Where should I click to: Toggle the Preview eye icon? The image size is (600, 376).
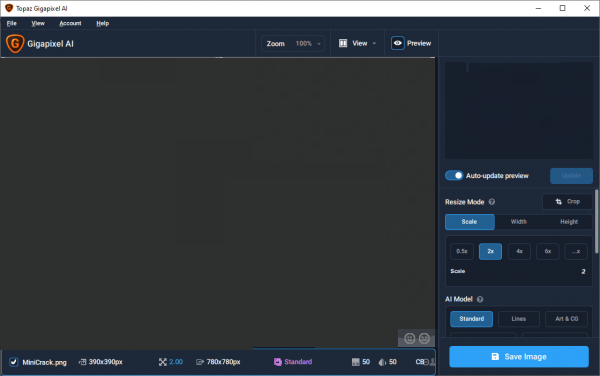398,43
